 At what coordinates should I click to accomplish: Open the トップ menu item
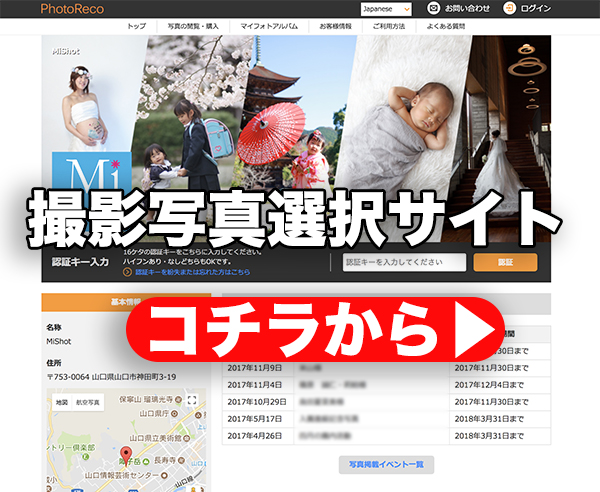tap(137, 26)
